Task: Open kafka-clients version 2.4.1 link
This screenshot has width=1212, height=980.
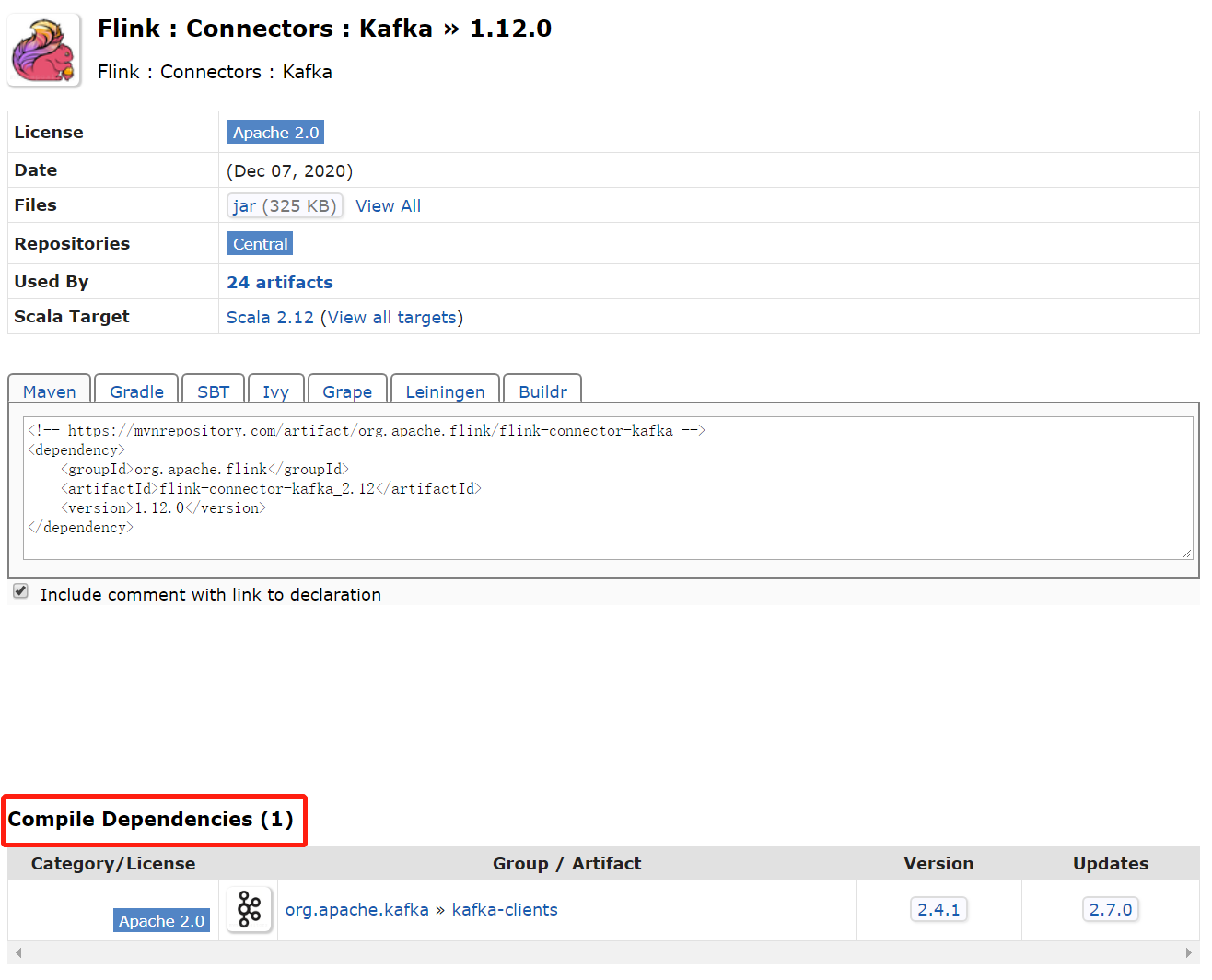Action: (x=938, y=909)
